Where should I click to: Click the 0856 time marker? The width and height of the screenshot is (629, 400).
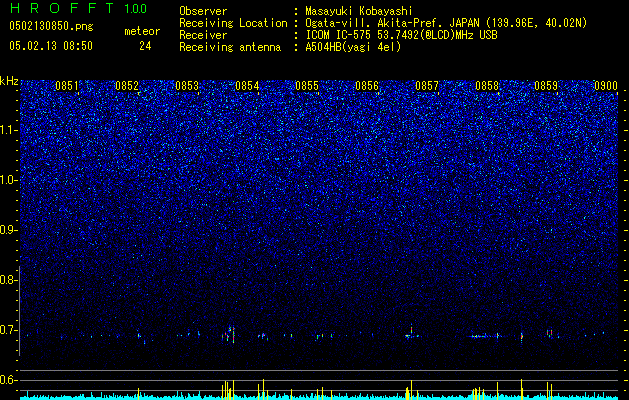click(367, 86)
